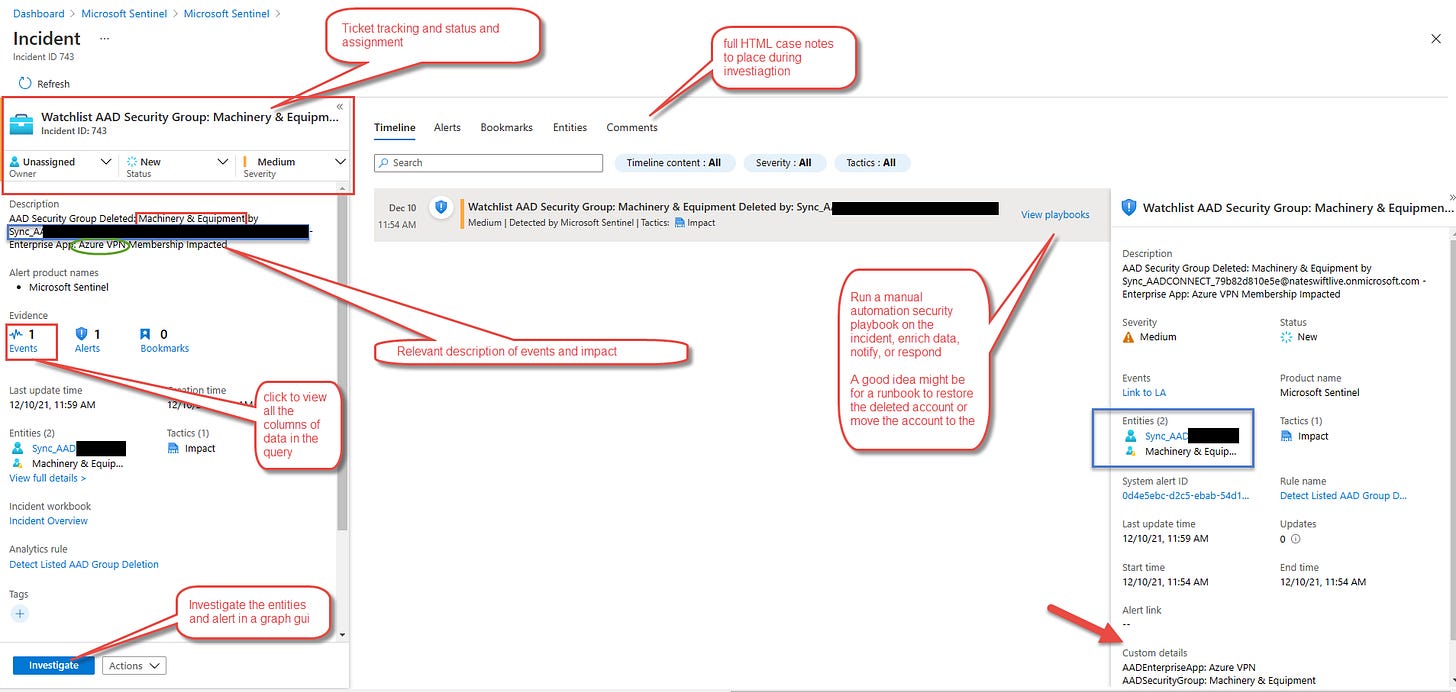1456x692 pixels.
Task: Click AADEnterpriseApp: Azure VPN custom detail
Action: coord(1189,667)
